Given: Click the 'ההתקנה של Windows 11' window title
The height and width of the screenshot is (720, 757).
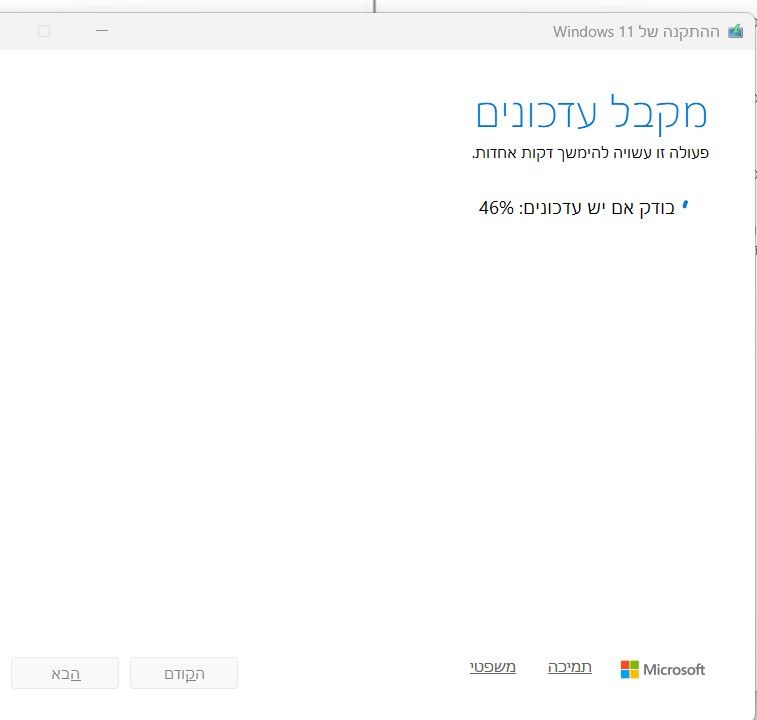Looking at the screenshot, I should (x=636, y=32).
